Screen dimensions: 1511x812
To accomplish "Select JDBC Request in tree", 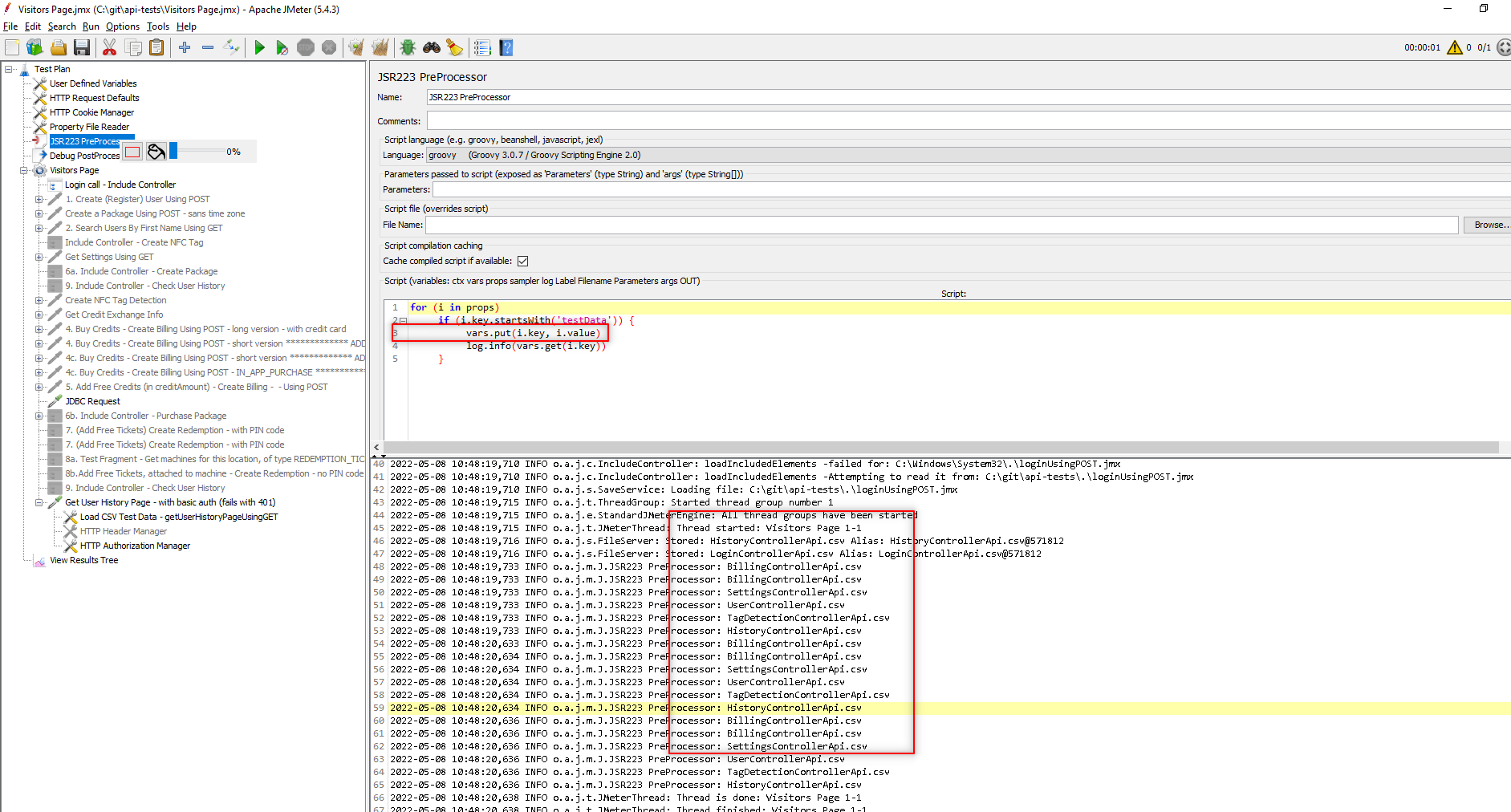I will (92, 401).
